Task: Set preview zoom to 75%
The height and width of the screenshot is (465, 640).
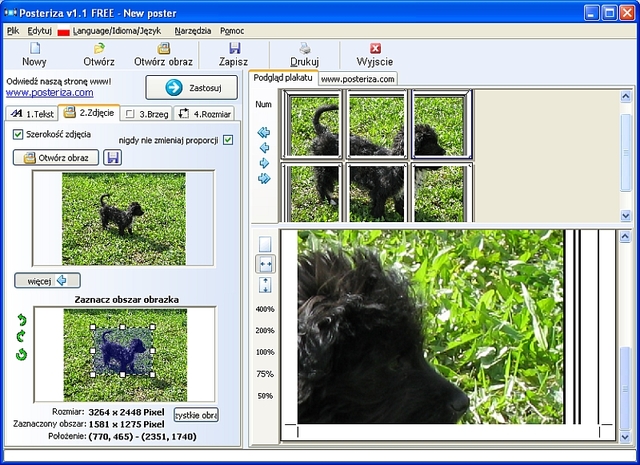Action: tap(265, 374)
